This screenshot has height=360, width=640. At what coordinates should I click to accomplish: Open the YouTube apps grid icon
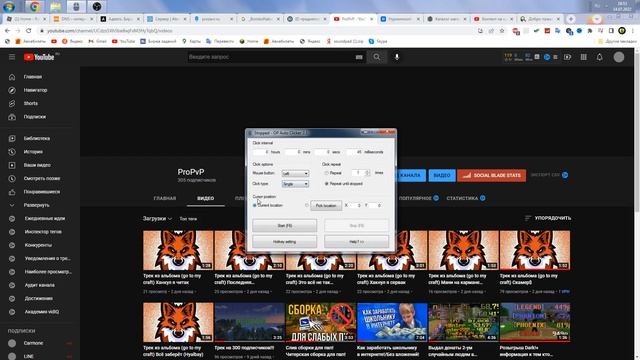[x=584, y=57]
